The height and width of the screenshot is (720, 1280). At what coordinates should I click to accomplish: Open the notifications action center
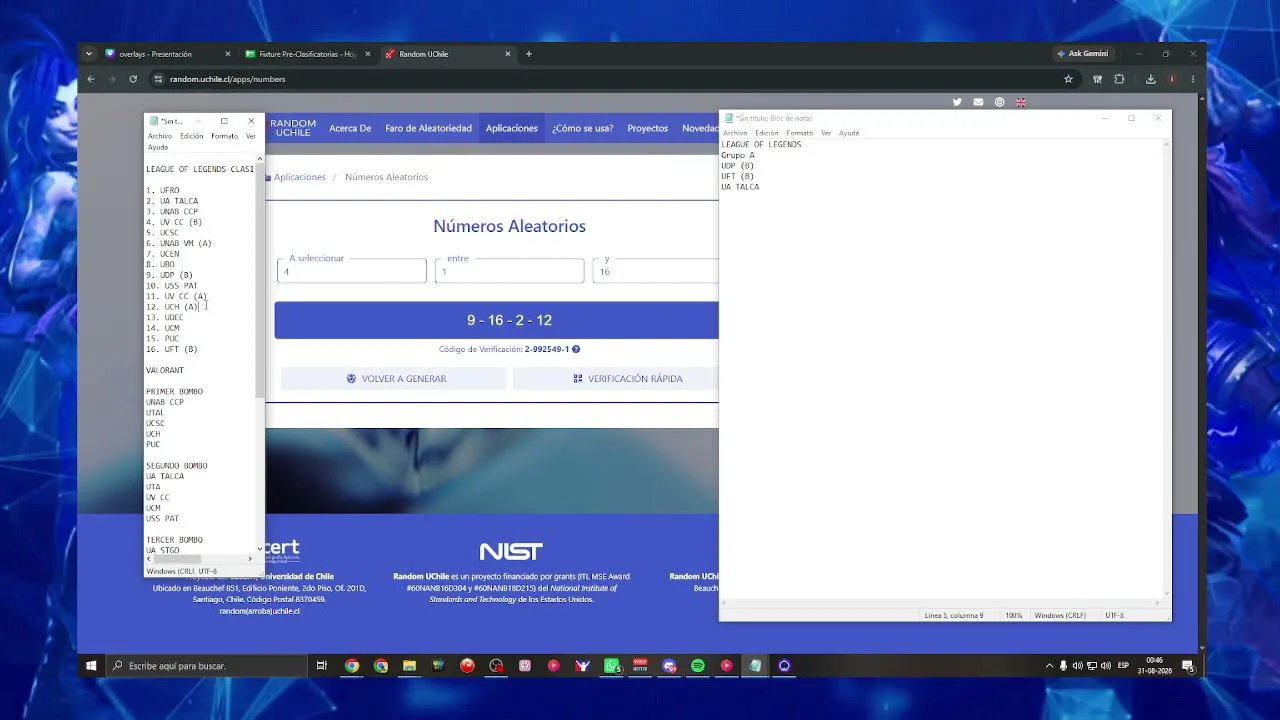(1188, 666)
